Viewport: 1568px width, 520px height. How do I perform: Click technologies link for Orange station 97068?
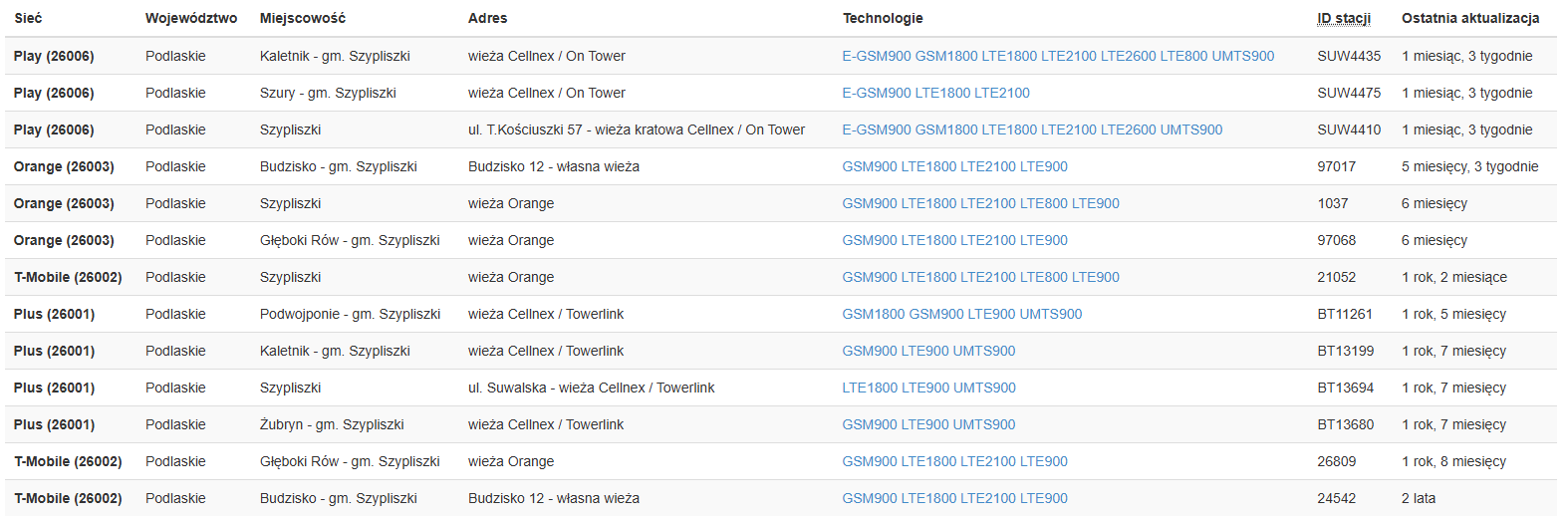pyautogui.click(x=954, y=240)
